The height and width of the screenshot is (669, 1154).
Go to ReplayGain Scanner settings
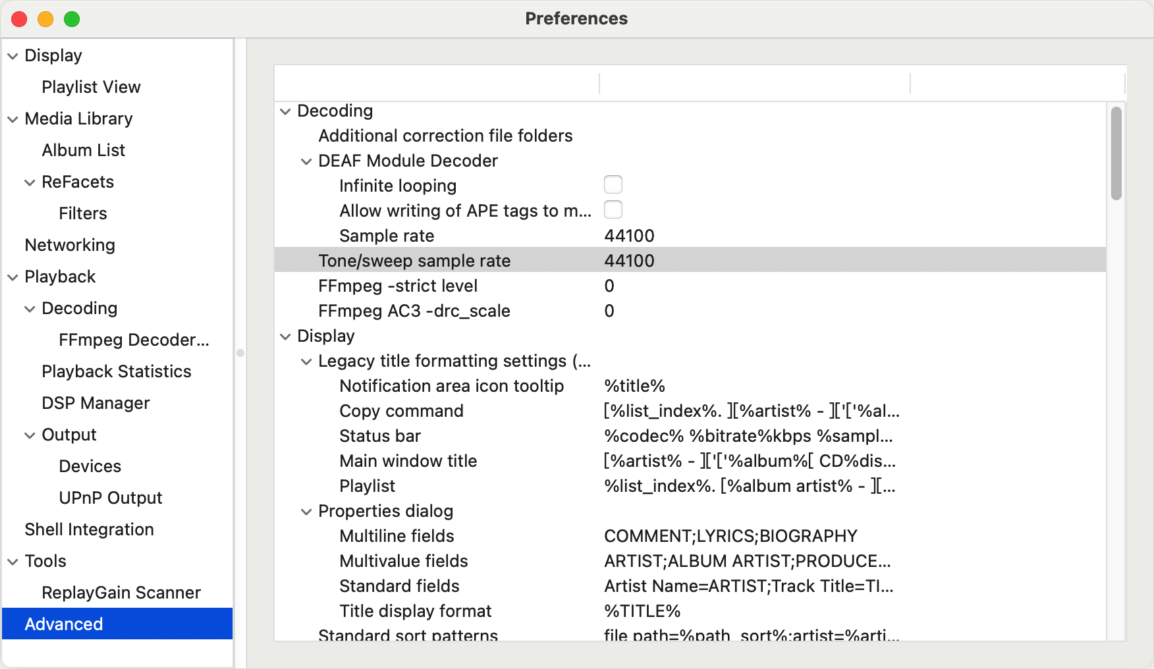click(121, 592)
